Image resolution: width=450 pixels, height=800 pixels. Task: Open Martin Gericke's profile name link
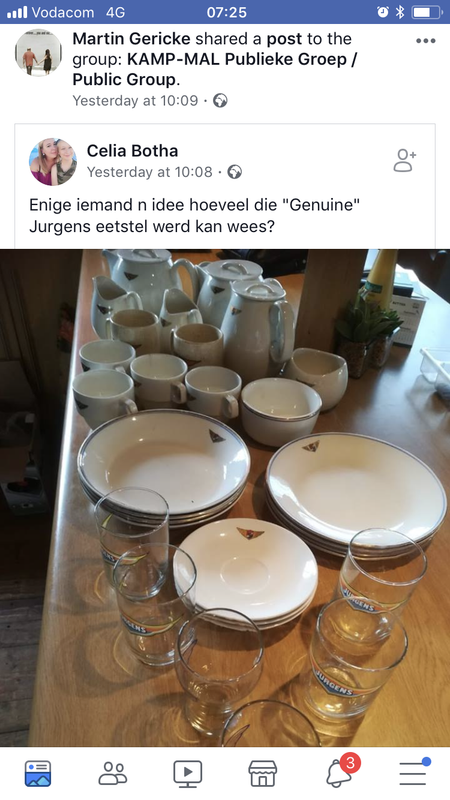pyautogui.click(x=132, y=39)
